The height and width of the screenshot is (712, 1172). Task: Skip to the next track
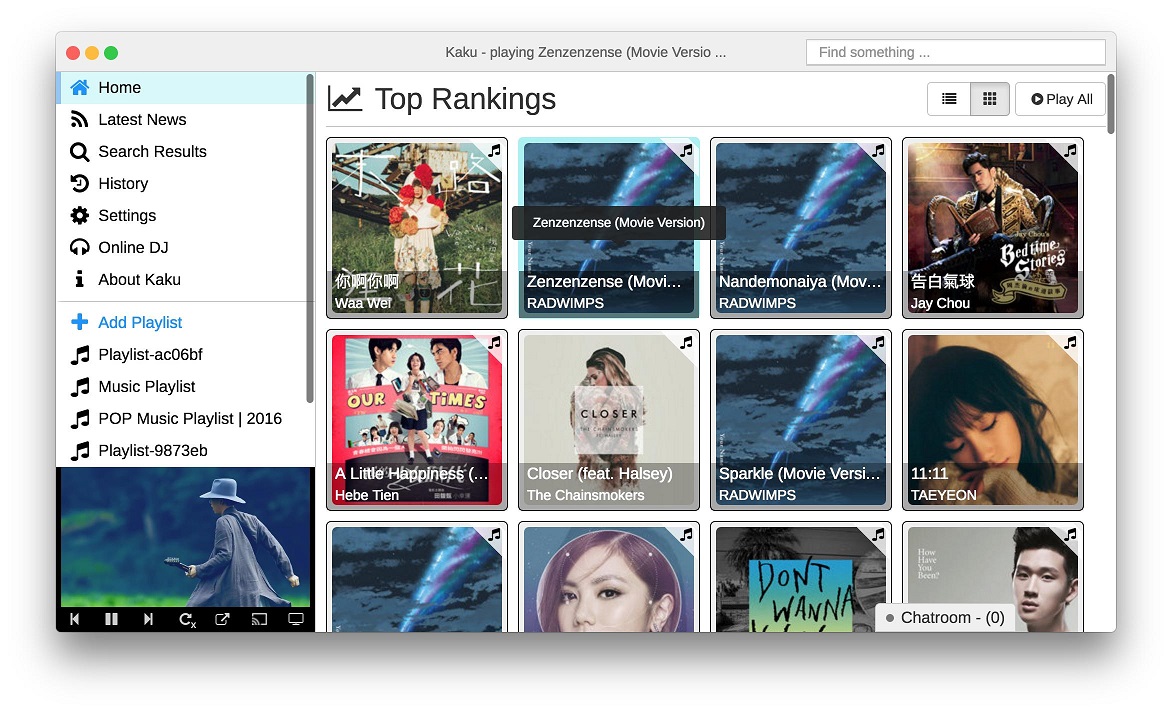point(148,620)
